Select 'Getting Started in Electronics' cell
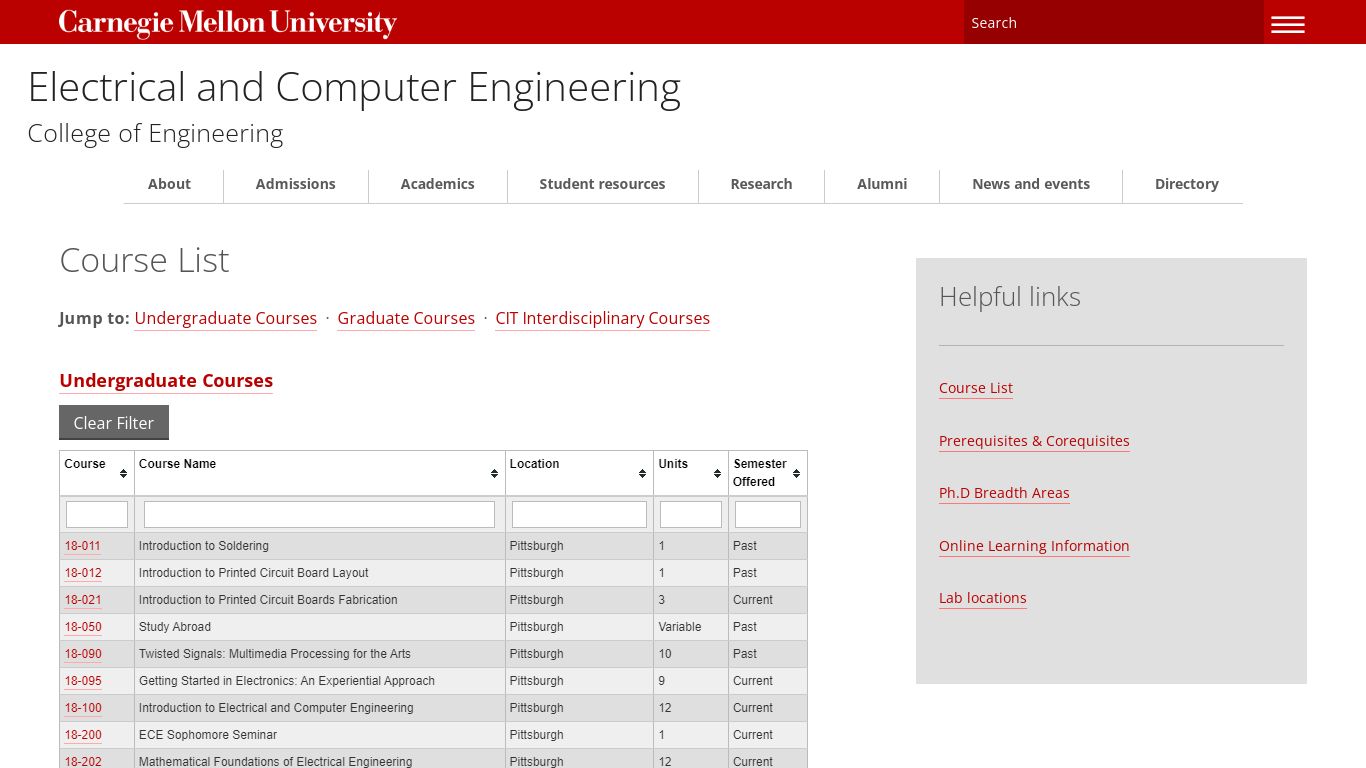 click(x=320, y=681)
